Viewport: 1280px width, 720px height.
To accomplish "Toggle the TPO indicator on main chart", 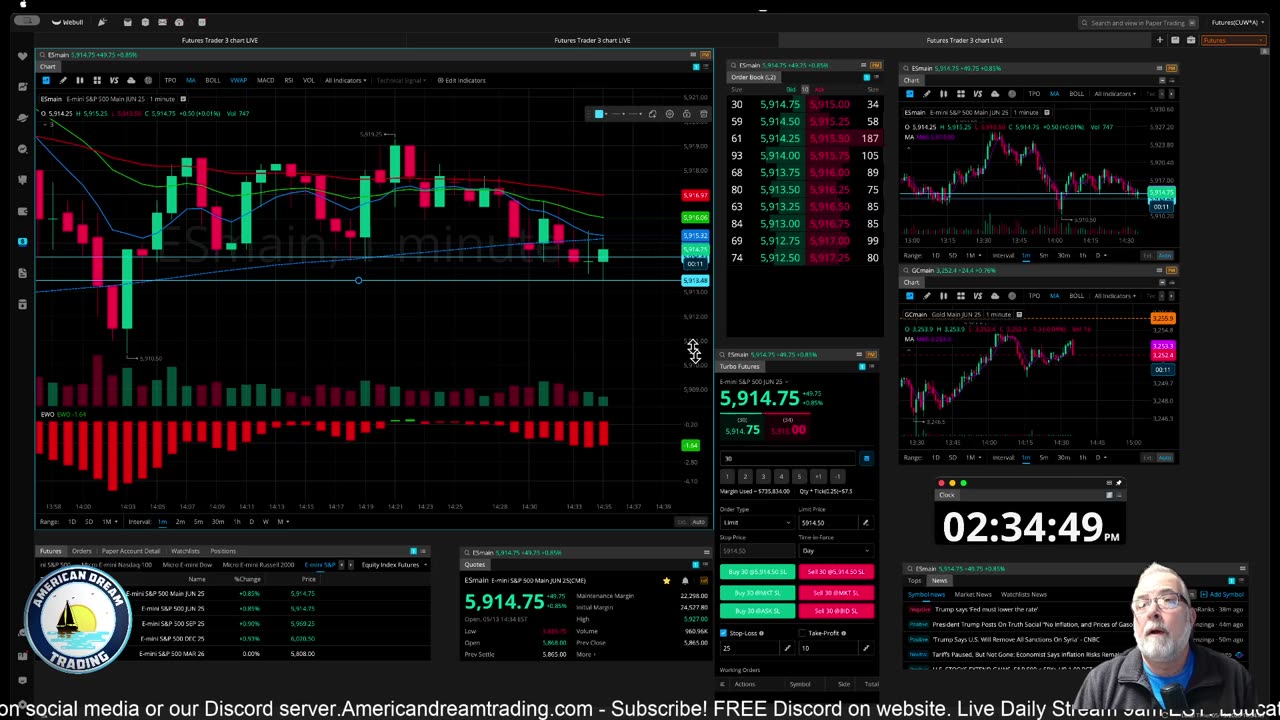I will pyautogui.click(x=170, y=80).
